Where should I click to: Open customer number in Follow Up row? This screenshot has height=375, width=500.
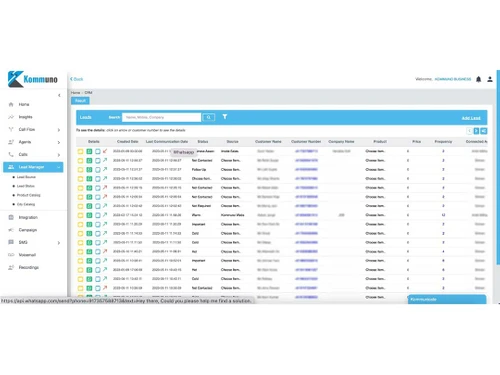(306, 170)
